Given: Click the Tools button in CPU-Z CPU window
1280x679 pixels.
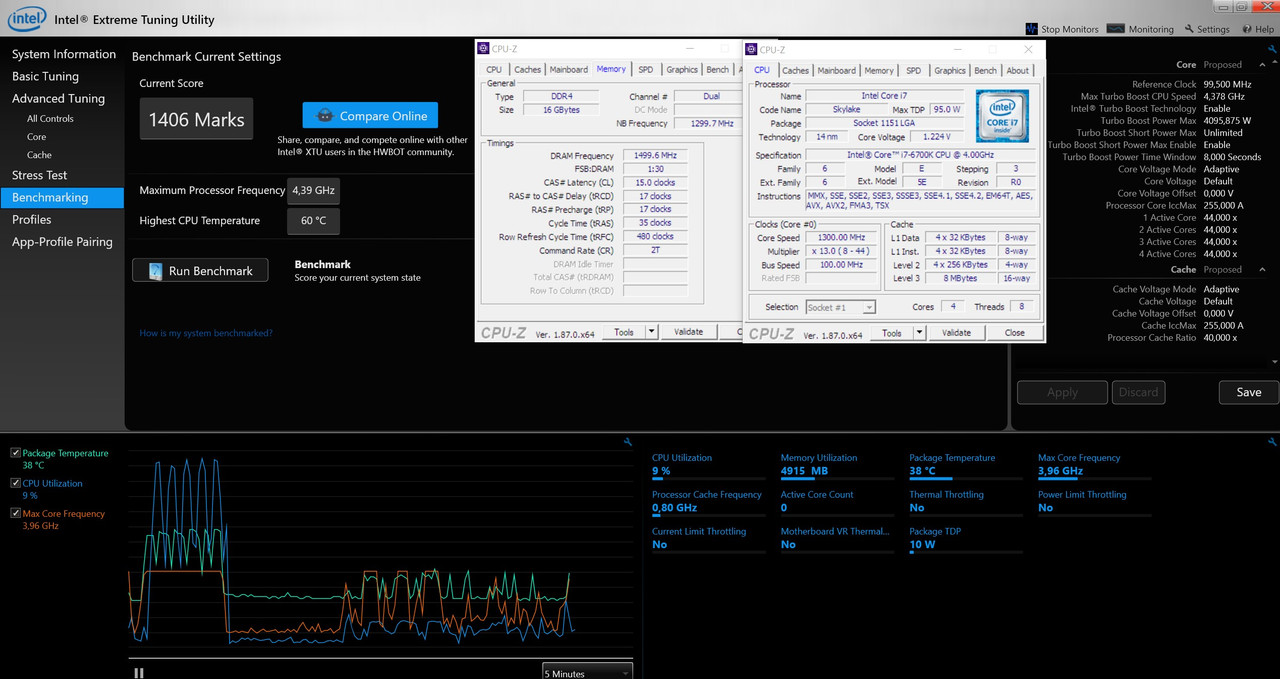Looking at the screenshot, I should (892, 333).
